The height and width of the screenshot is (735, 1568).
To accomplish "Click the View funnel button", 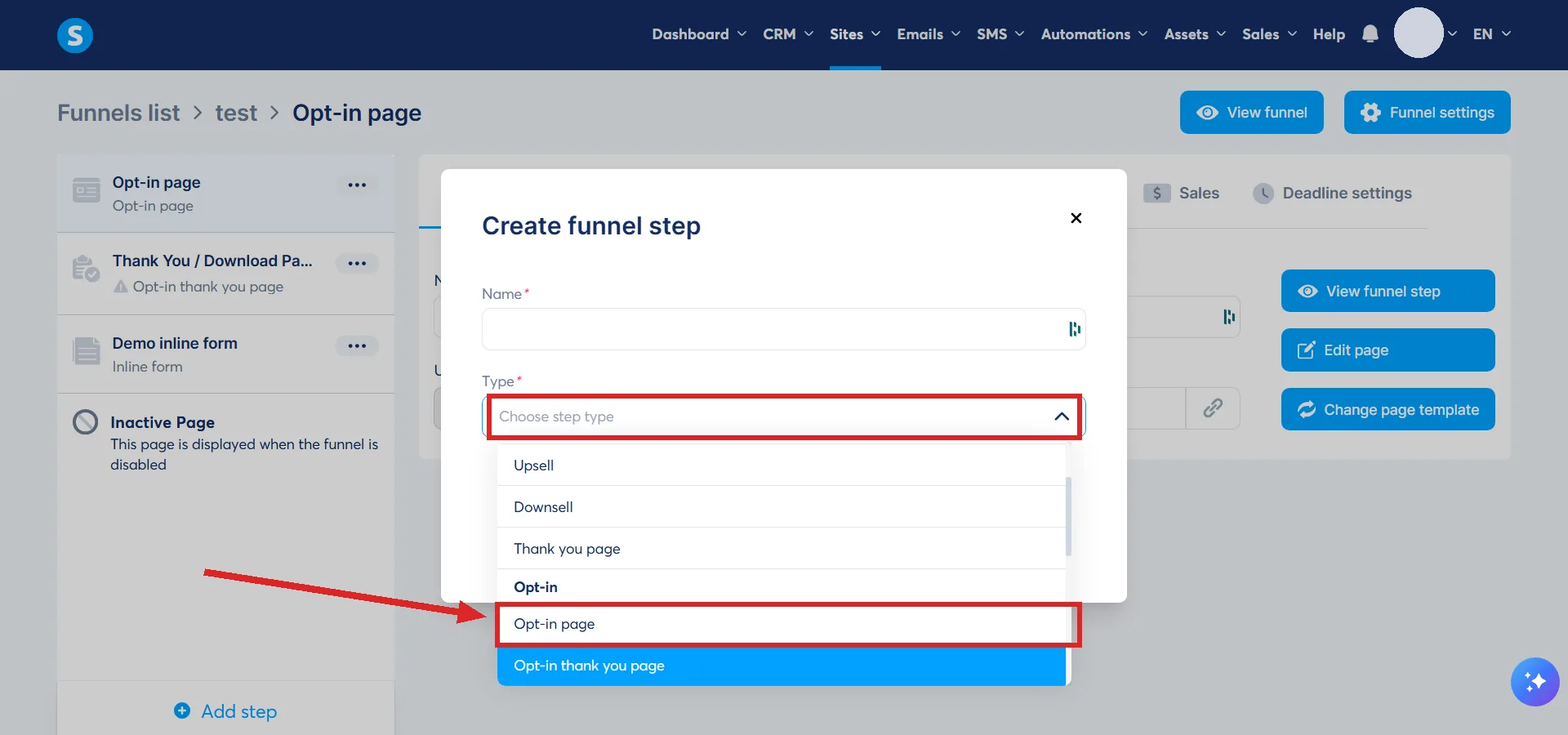I will click(x=1251, y=113).
